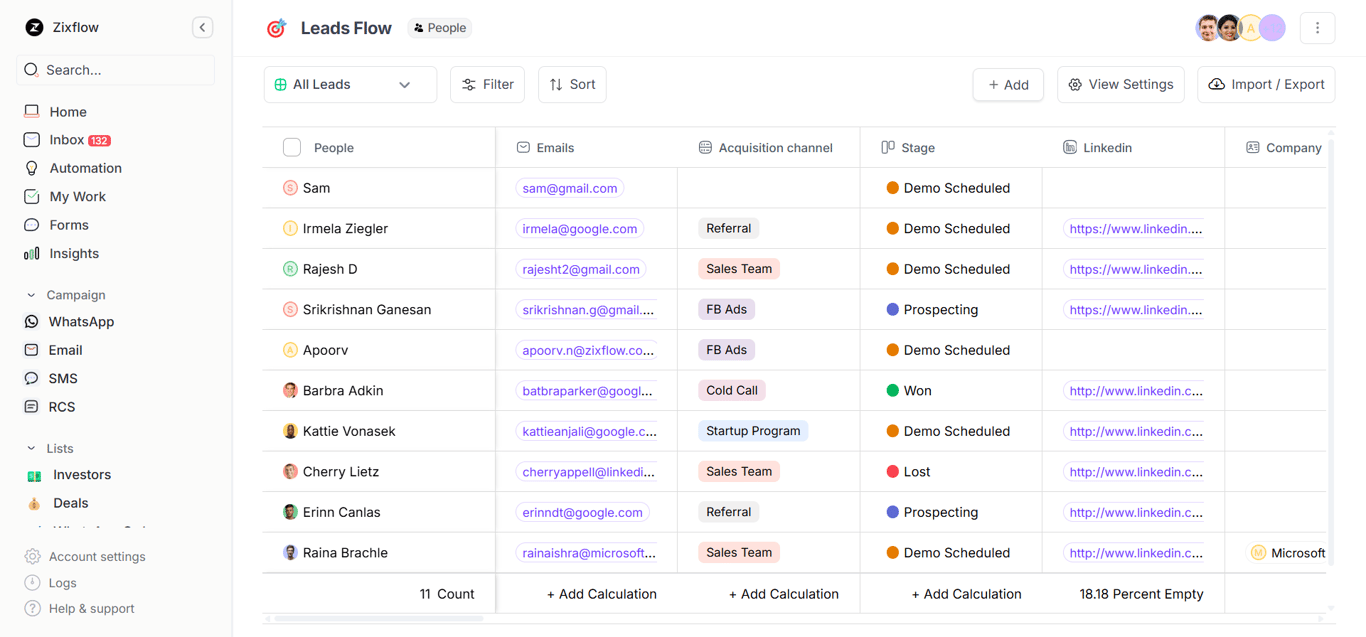The height and width of the screenshot is (637, 1366).
Task: Open the Home icon in the sidebar
Action: point(31,111)
